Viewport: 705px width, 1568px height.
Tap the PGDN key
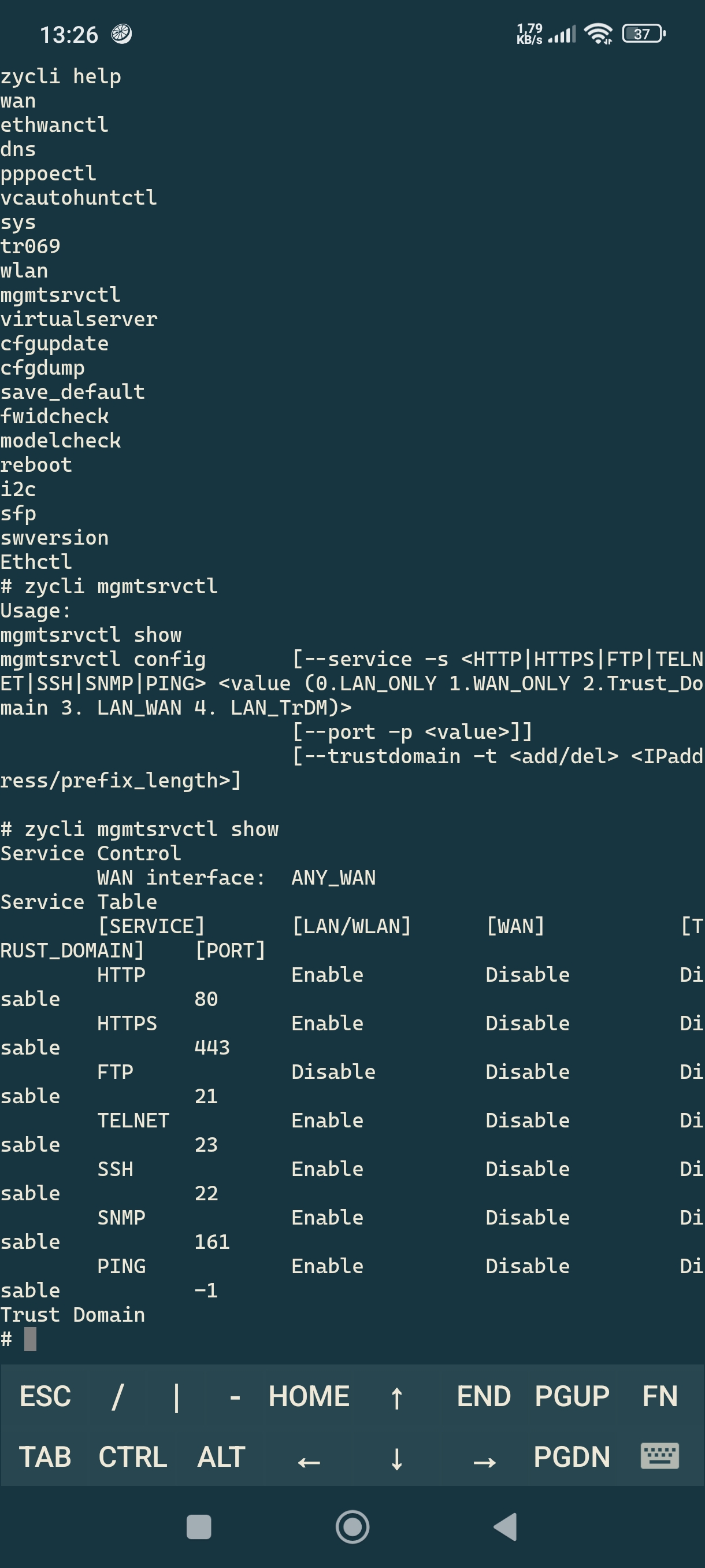click(x=572, y=1457)
